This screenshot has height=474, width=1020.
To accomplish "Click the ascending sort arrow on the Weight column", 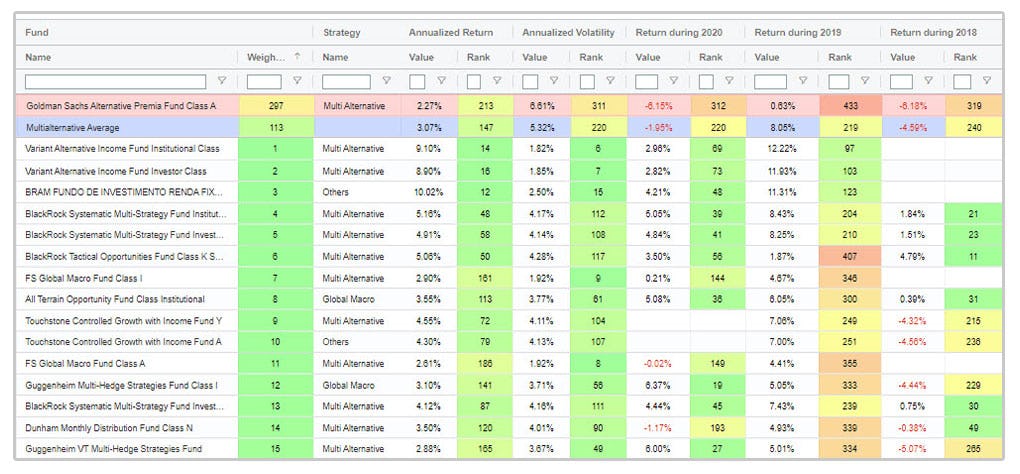I will click(x=297, y=57).
